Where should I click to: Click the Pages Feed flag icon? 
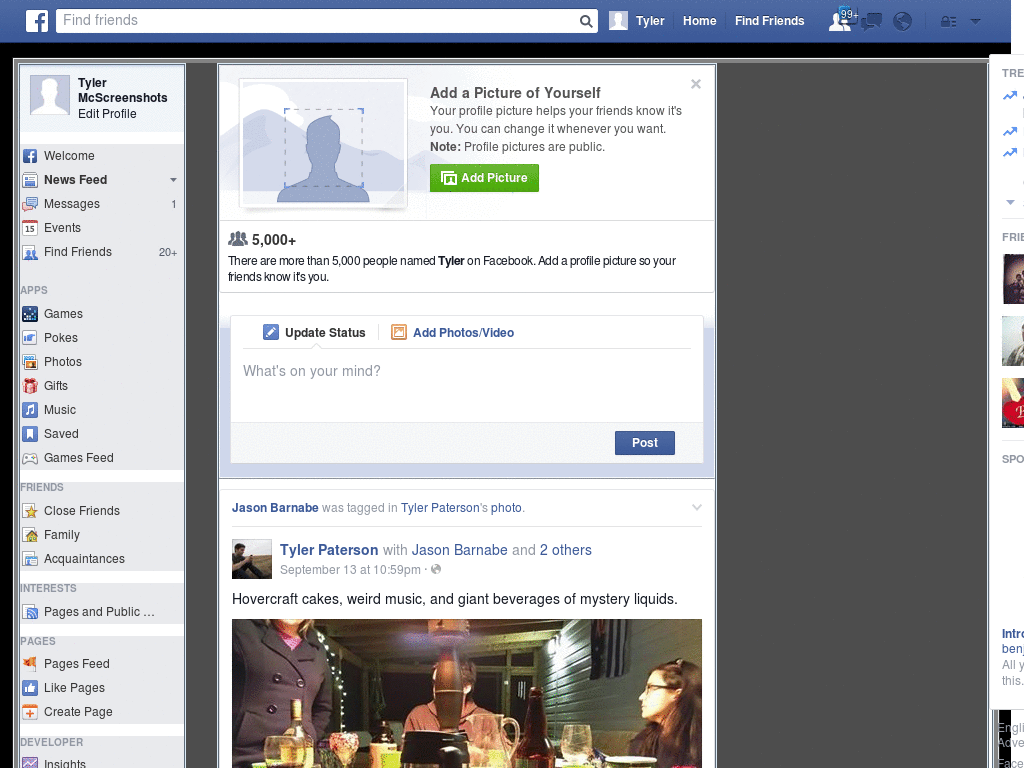[30, 664]
